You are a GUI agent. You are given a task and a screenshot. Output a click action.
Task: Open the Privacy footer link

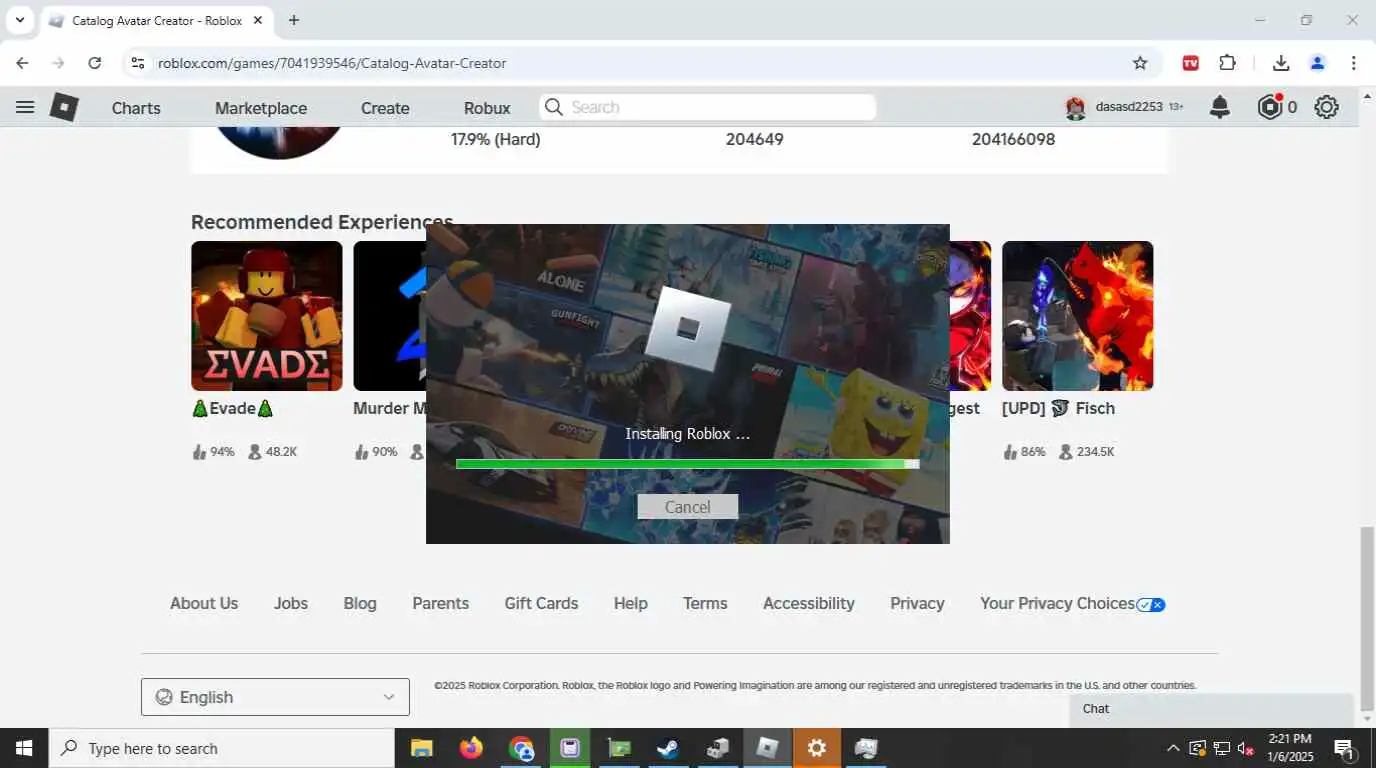click(x=917, y=603)
